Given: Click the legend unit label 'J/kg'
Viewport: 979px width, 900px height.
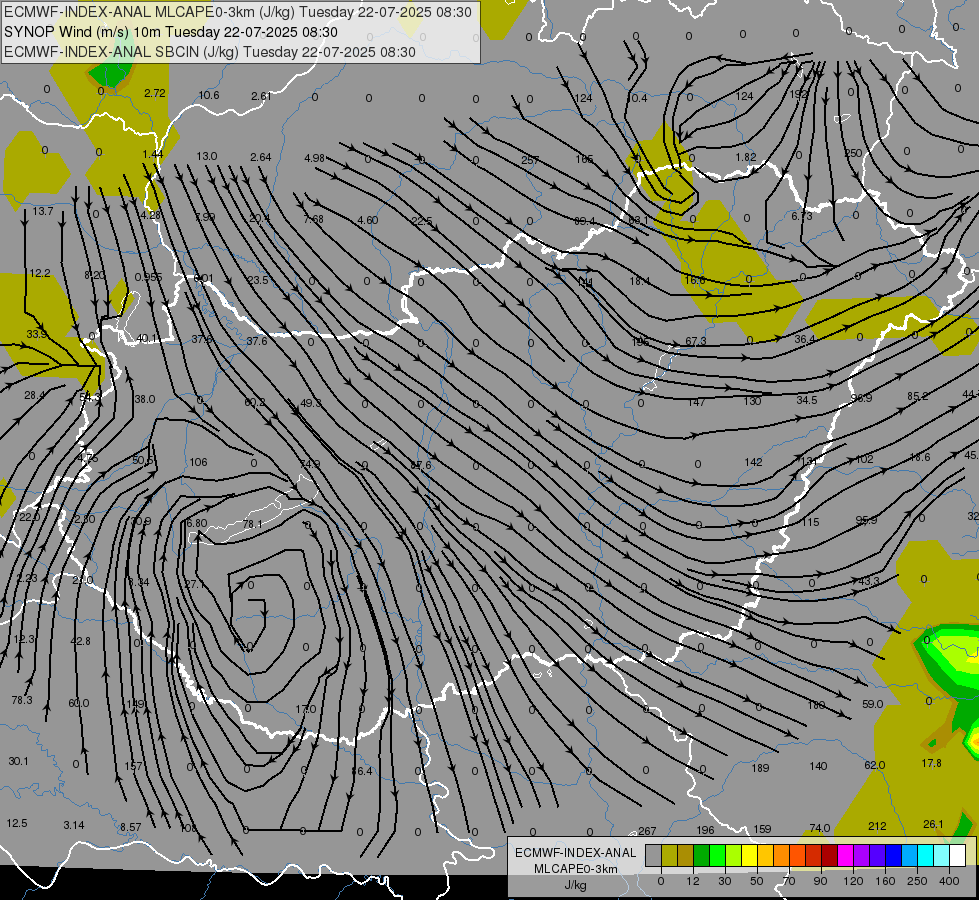Looking at the screenshot, I should point(576,884).
